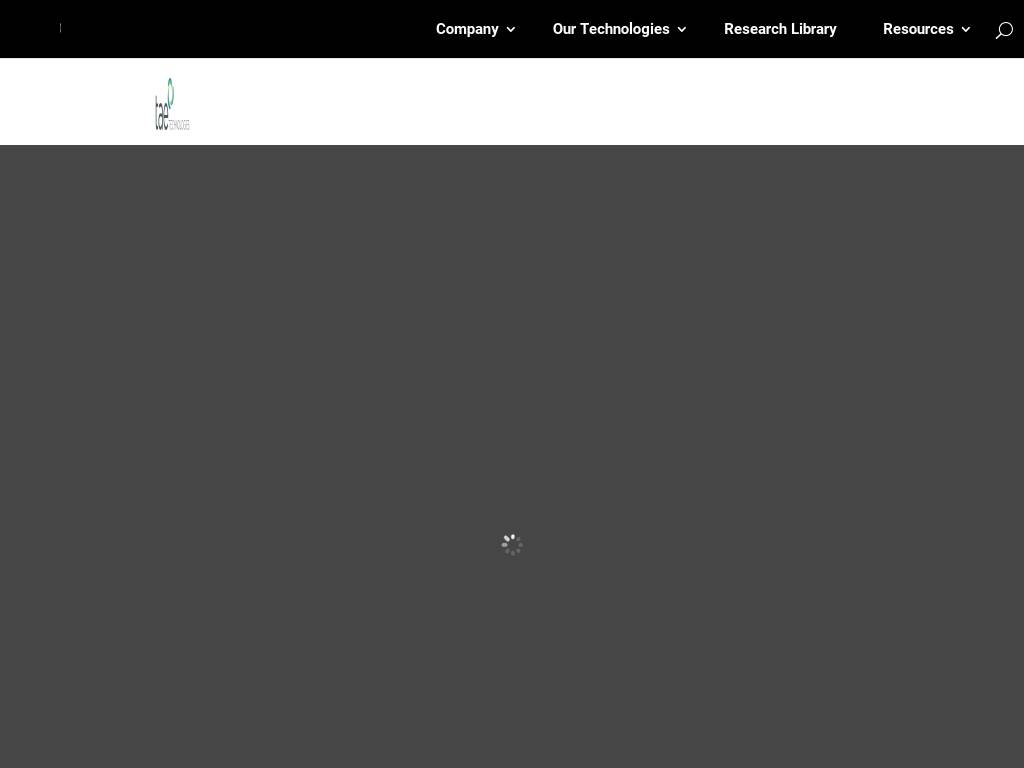Viewport: 1024px width, 768px height.
Task: Click the empty white header beside the logo
Action: tap(600, 101)
